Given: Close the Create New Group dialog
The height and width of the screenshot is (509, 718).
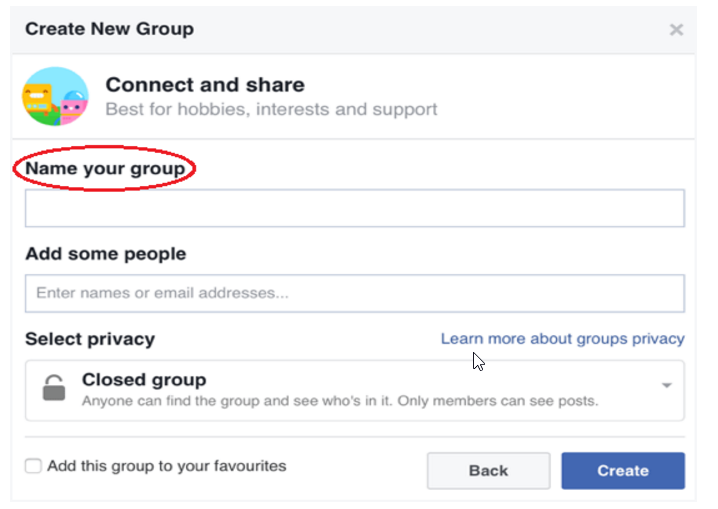Looking at the screenshot, I should coord(676,30).
